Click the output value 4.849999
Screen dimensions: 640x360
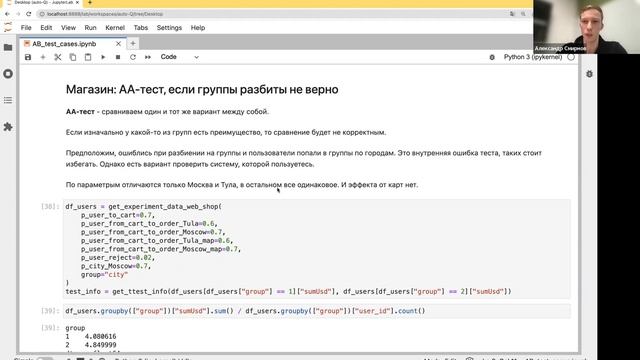click(100, 345)
